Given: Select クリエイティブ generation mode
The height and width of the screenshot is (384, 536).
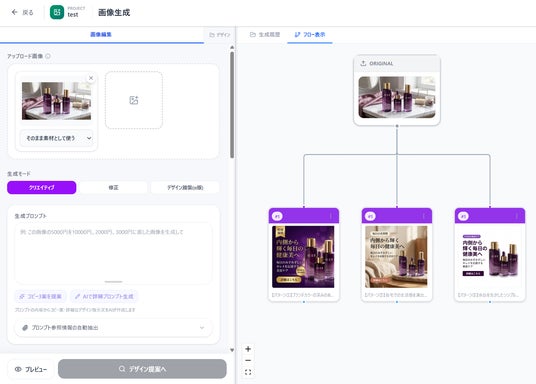Looking at the screenshot, I should (42, 187).
